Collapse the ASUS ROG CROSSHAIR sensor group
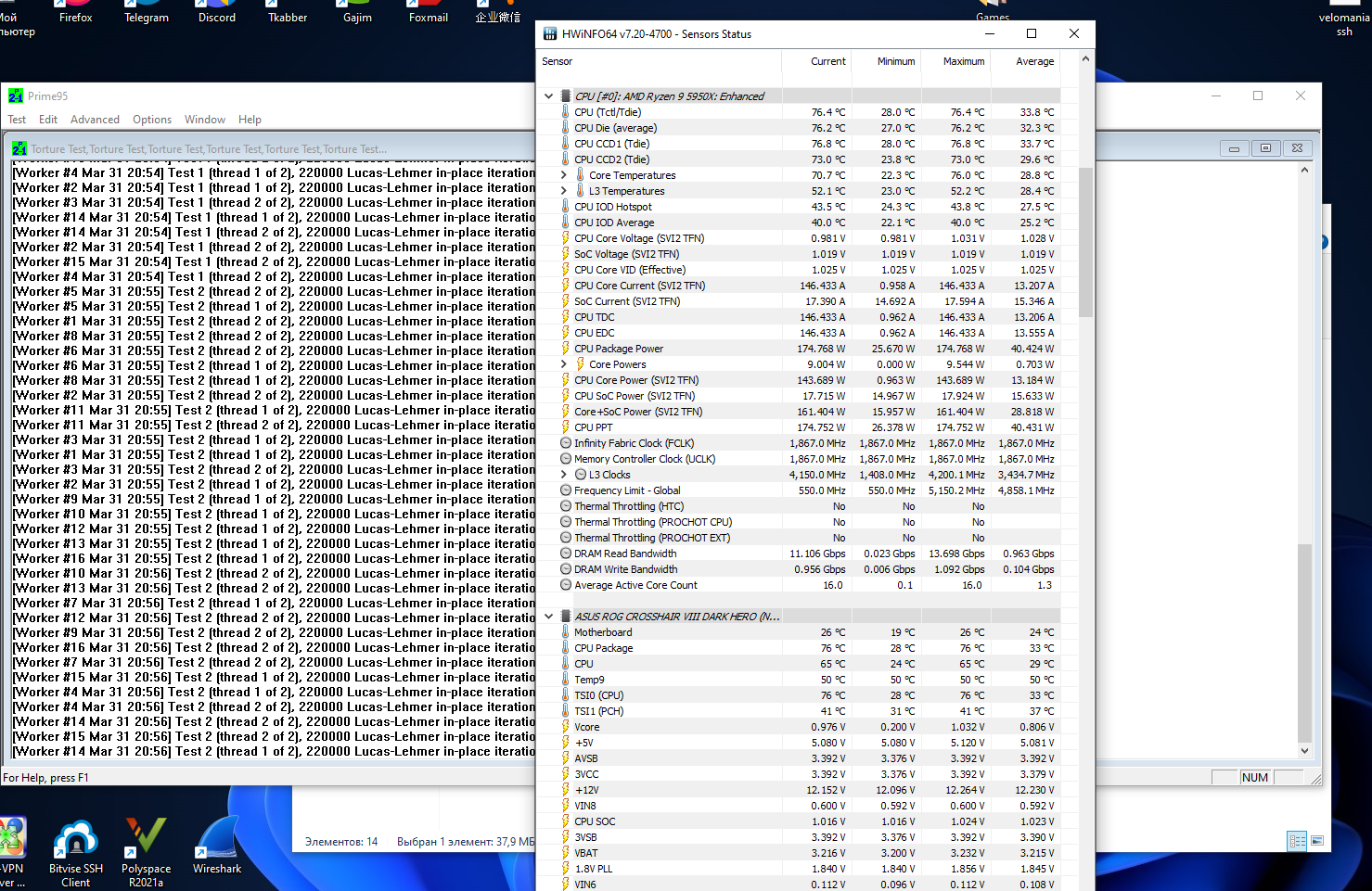The height and width of the screenshot is (891, 1372). coord(548,617)
